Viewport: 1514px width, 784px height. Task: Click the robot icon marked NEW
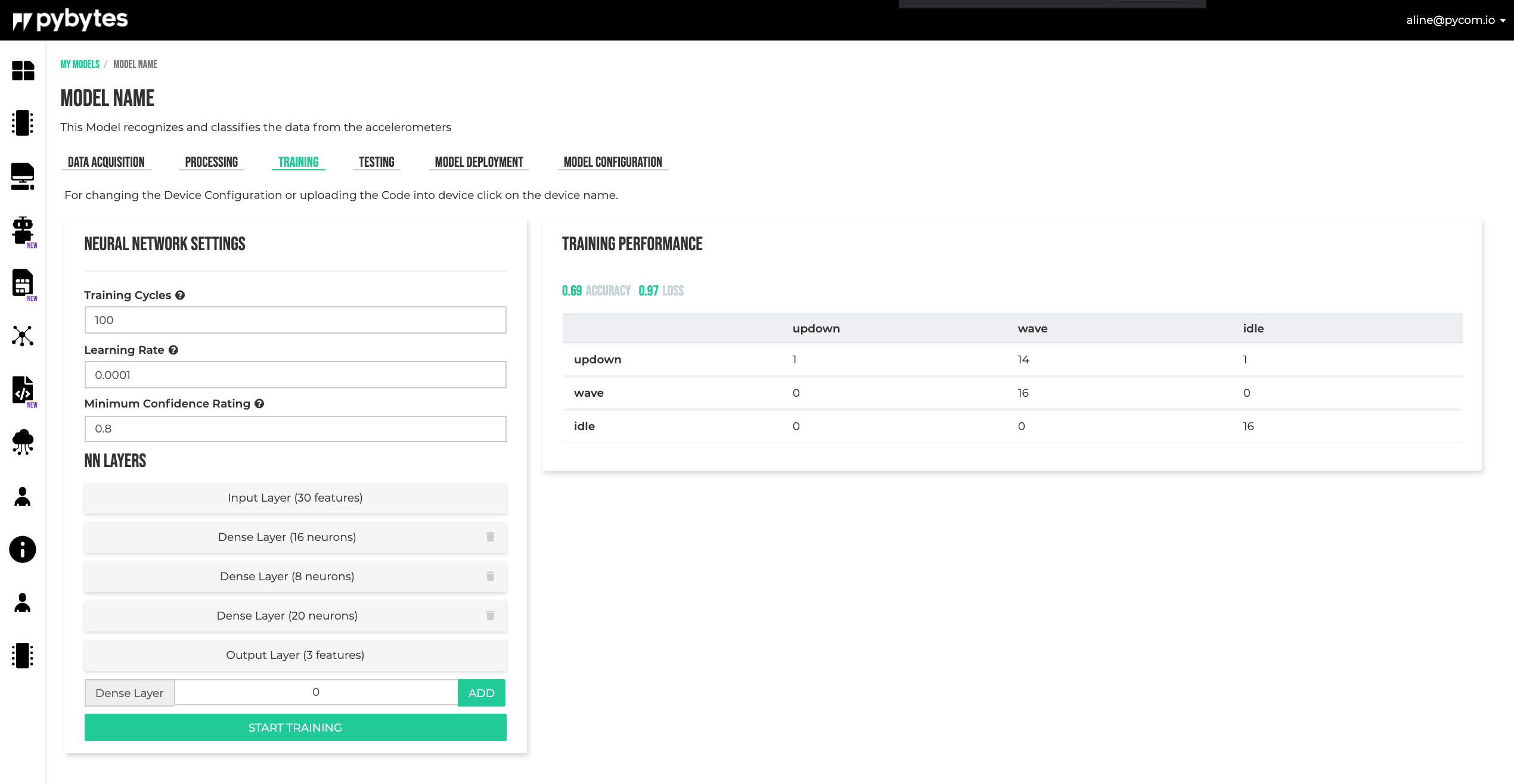point(23,231)
